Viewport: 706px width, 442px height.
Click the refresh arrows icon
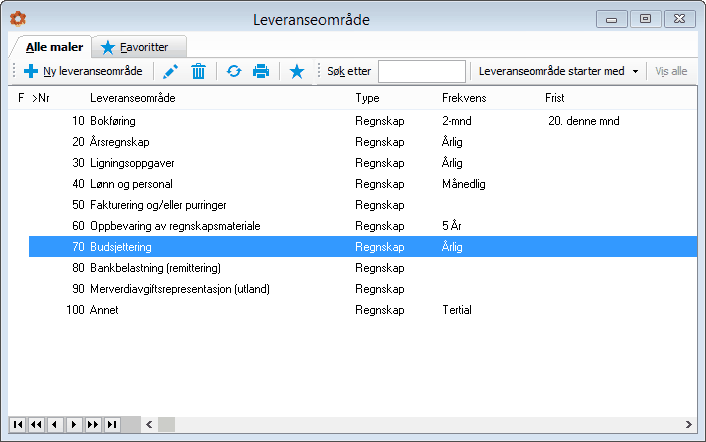tap(234, 71)
